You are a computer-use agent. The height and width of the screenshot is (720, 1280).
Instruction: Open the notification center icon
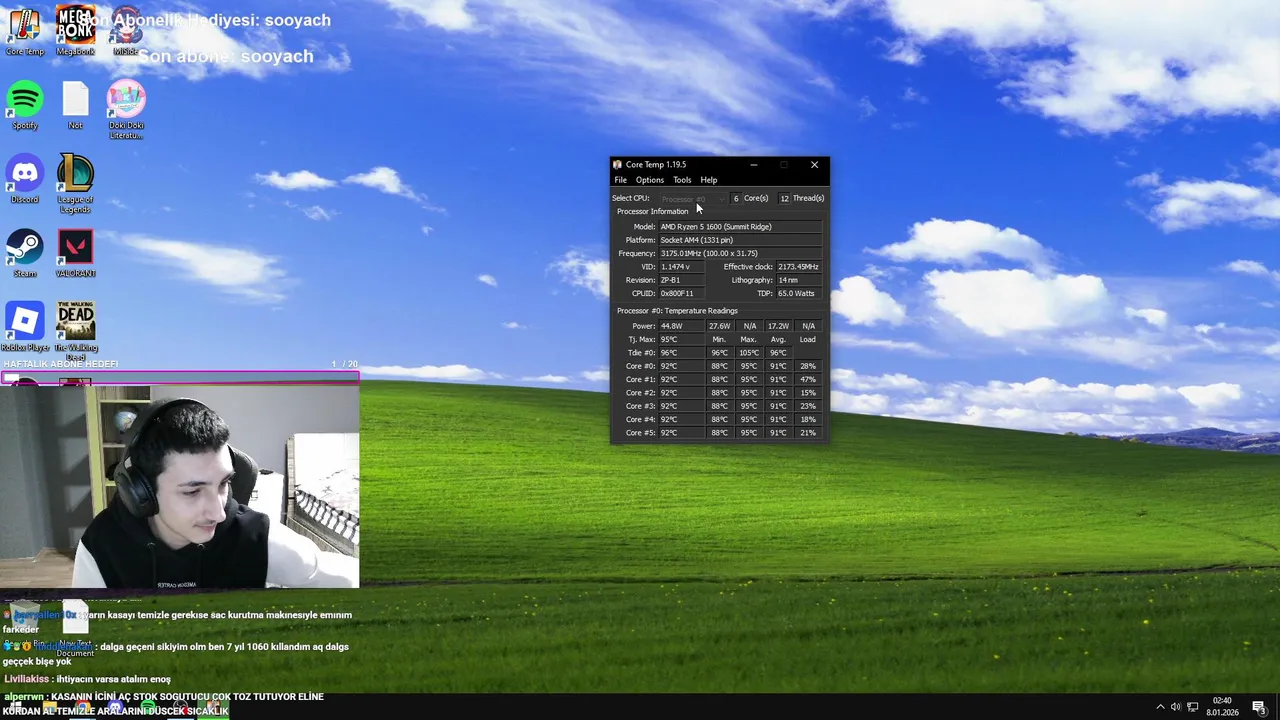[x=1259, y=707]
